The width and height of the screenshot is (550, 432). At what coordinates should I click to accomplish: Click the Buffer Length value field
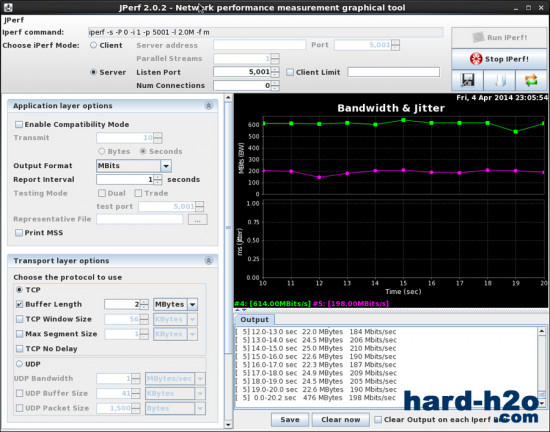122,304
